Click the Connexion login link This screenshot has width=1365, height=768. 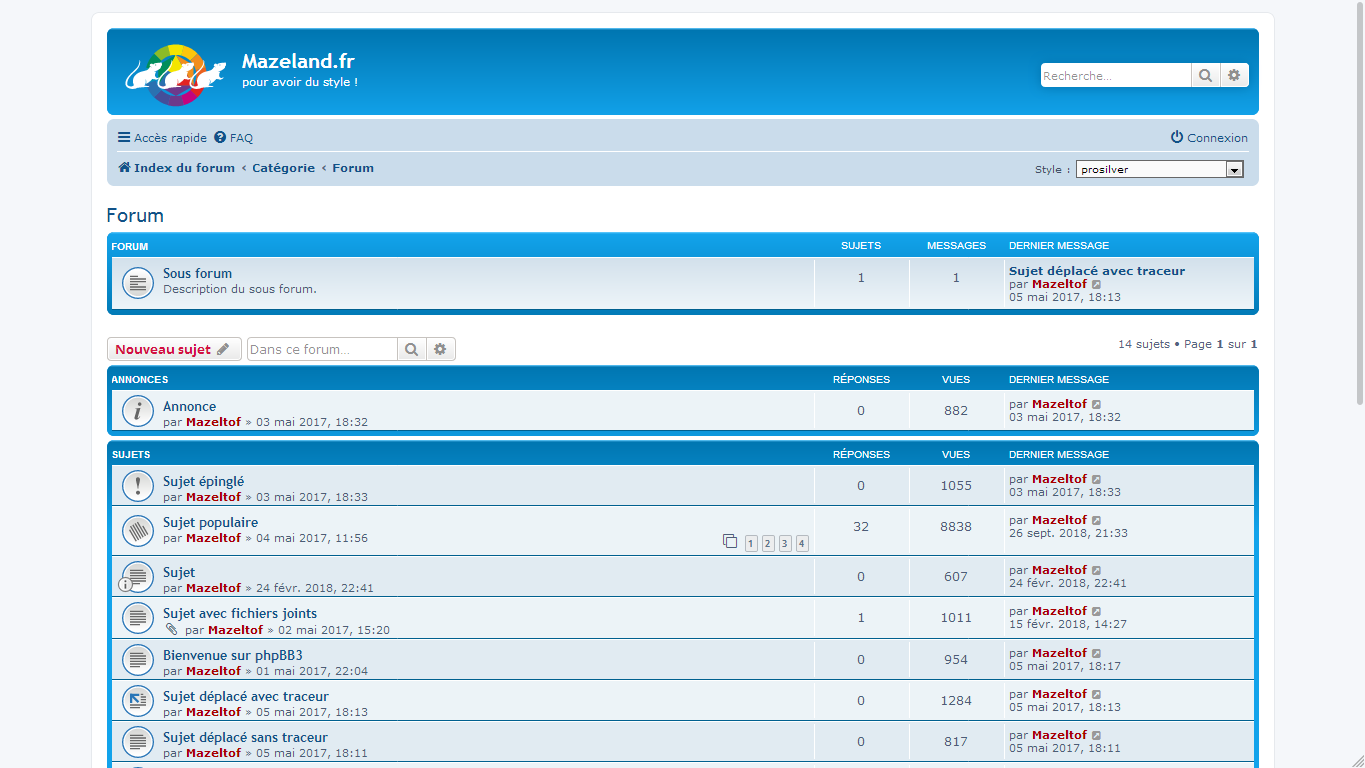point(1209,138)
